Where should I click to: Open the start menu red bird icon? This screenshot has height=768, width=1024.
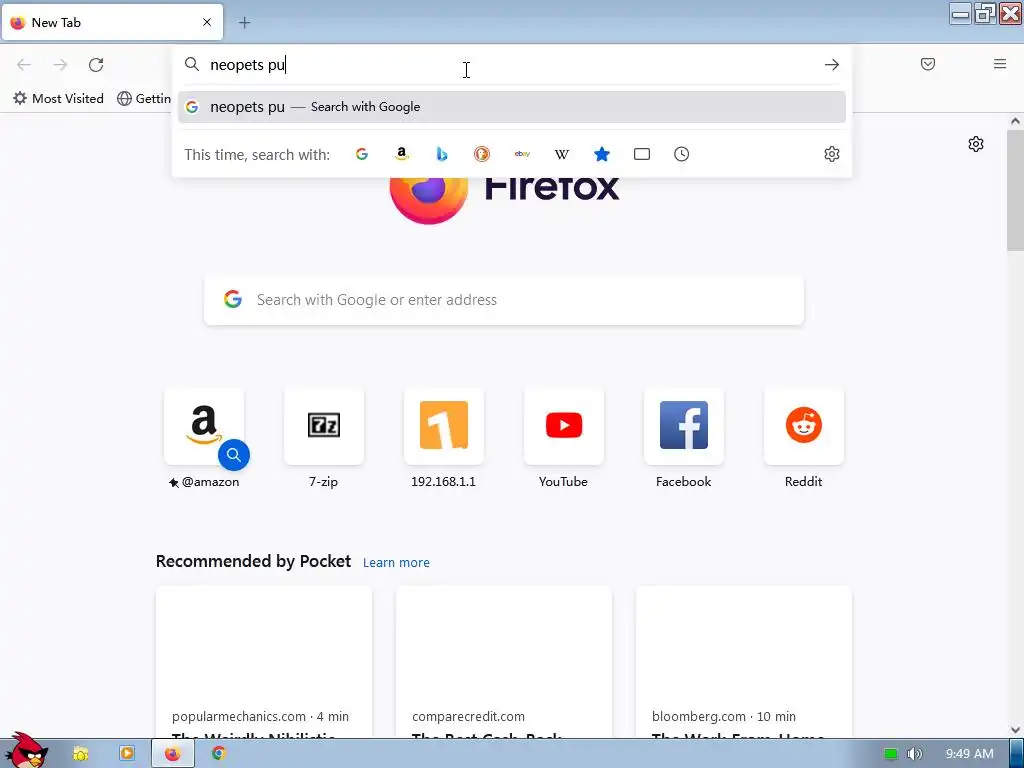pyautogui.click(x=25, y=752)
